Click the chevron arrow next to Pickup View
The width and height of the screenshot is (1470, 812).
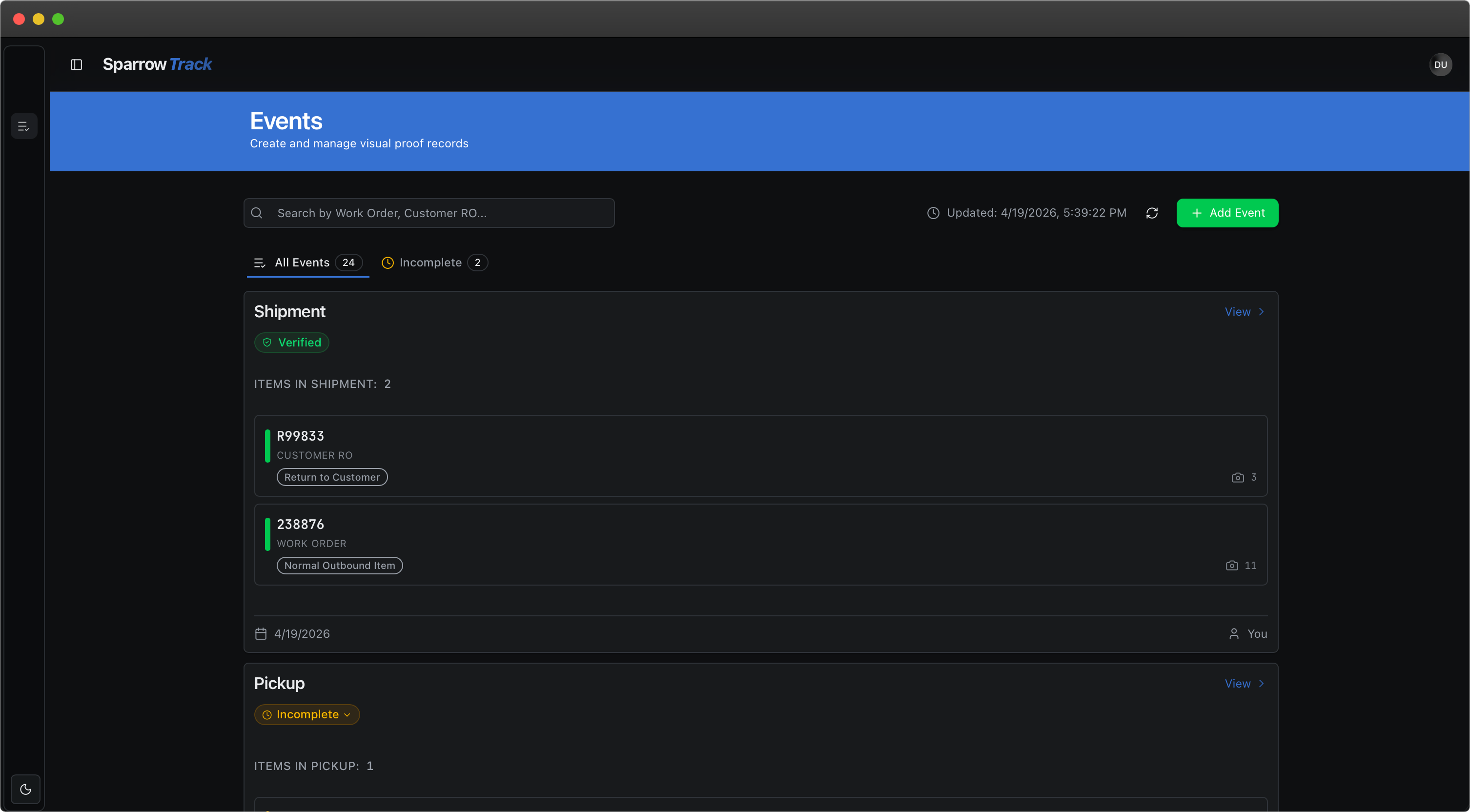1261,684
